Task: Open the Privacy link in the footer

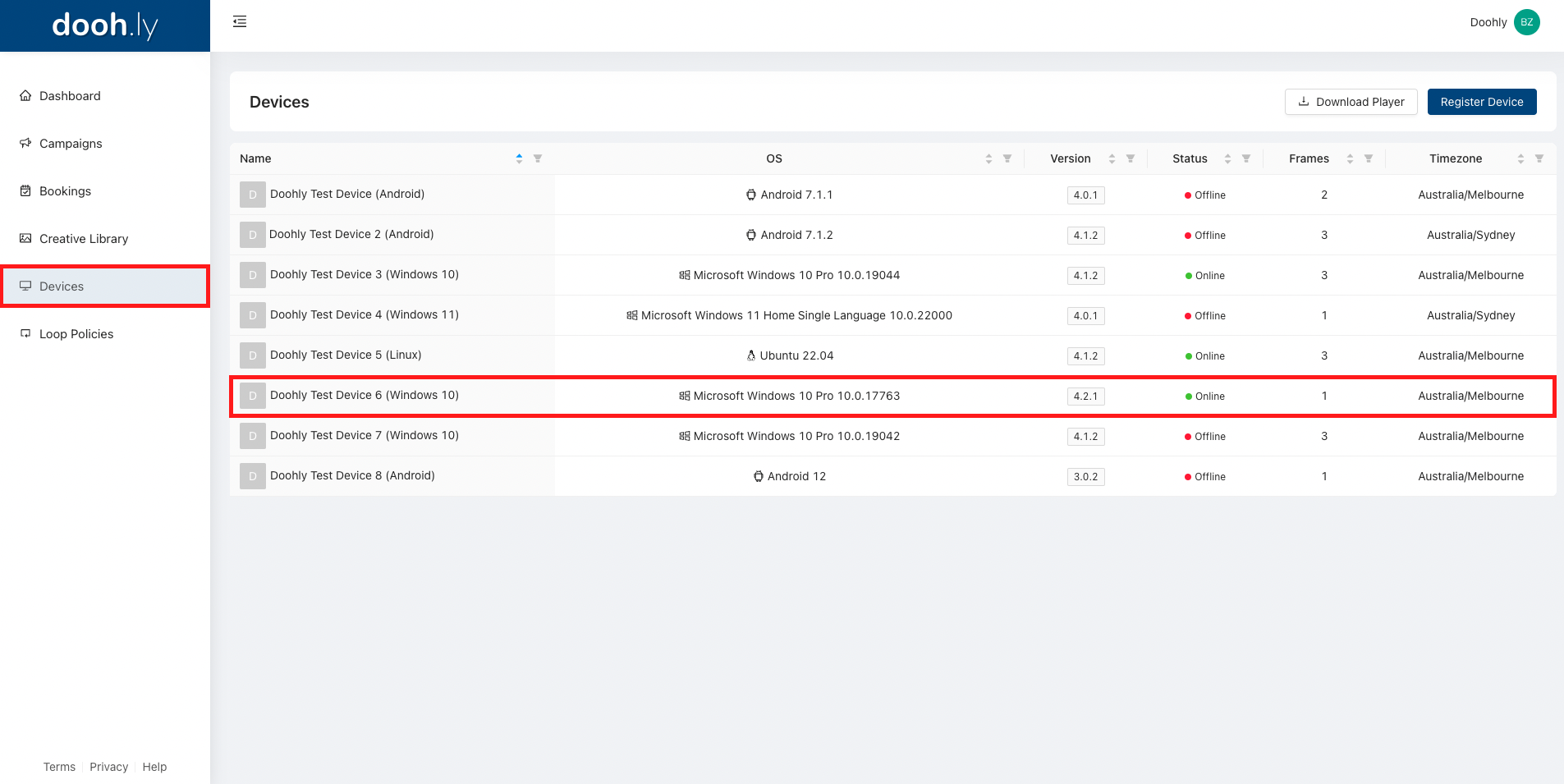Action: click(108, 766)
